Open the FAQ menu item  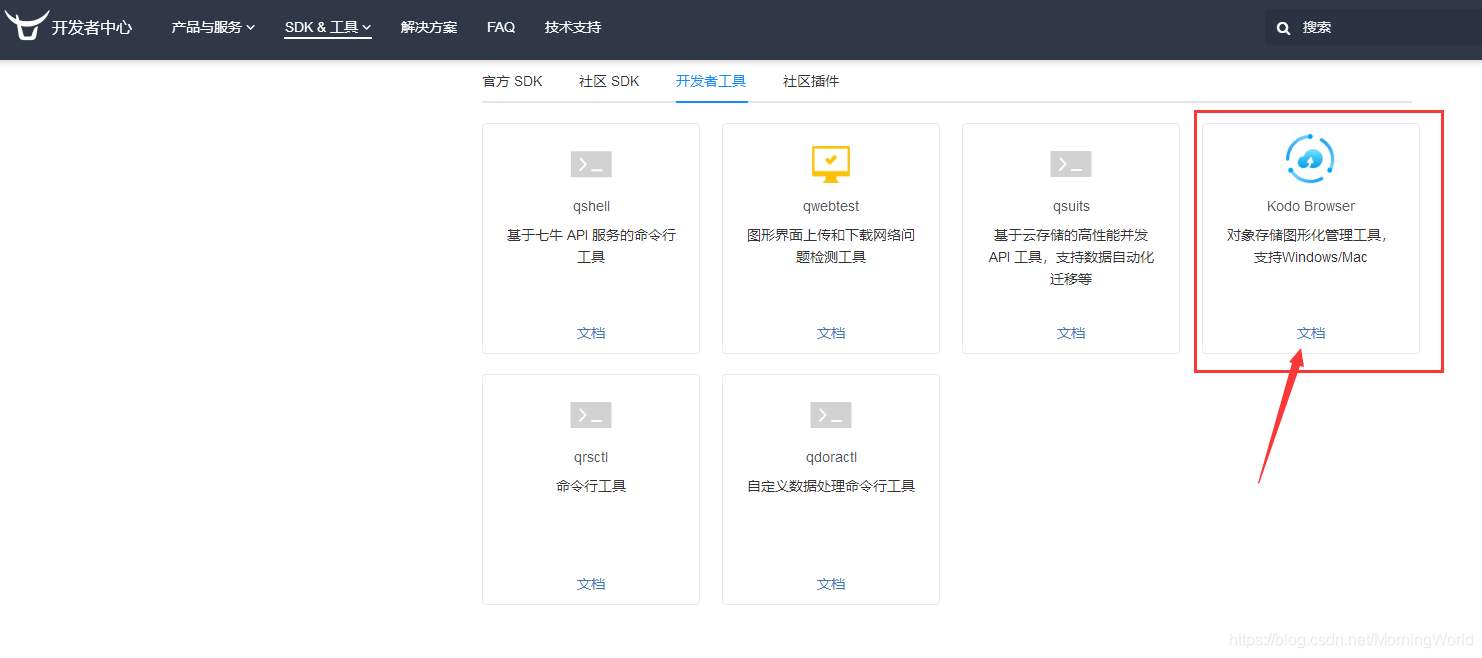pyautogui.click(x=501, y=27)
